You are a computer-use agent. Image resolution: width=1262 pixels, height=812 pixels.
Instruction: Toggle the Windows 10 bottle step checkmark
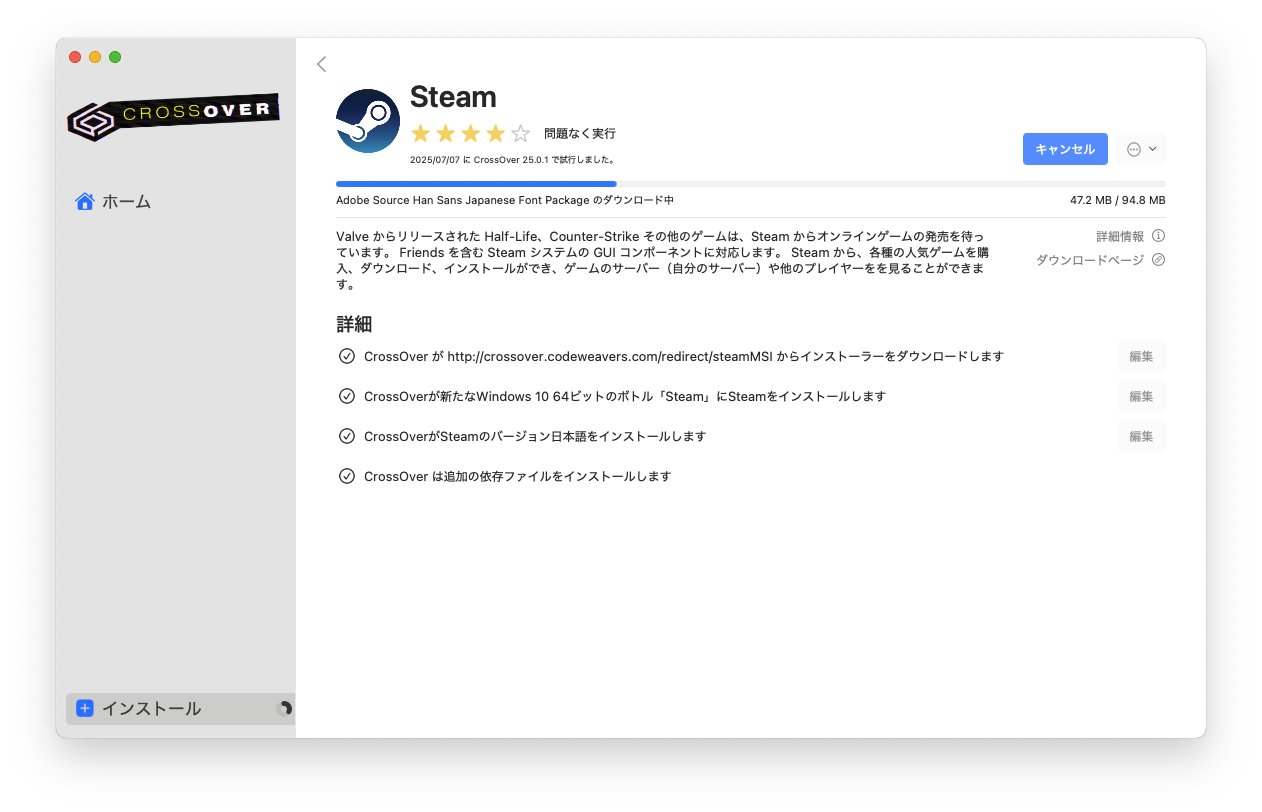347,396
